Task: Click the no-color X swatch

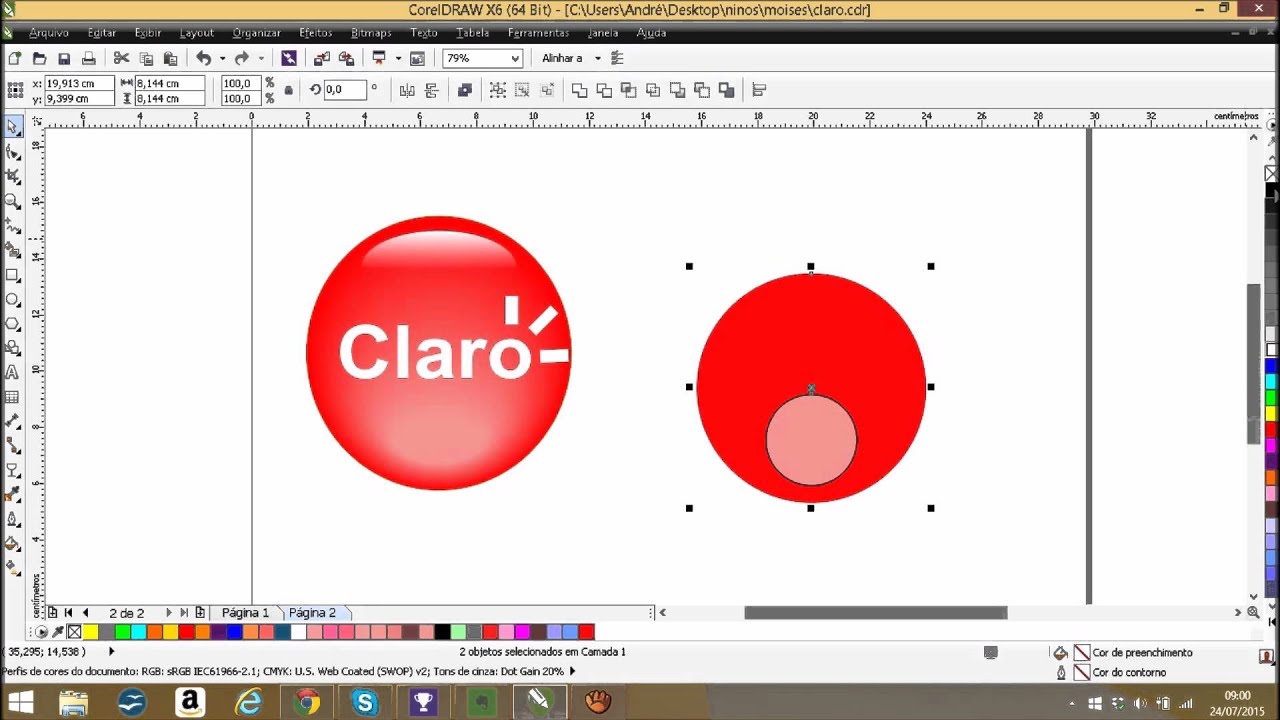Action: 74,632
